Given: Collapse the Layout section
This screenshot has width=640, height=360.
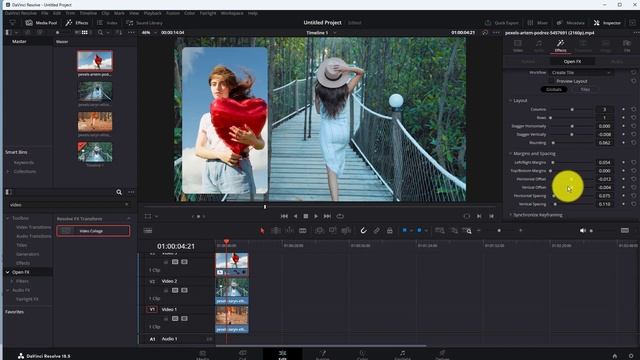Looking at the screenshot, I should (x=511, y=100).
